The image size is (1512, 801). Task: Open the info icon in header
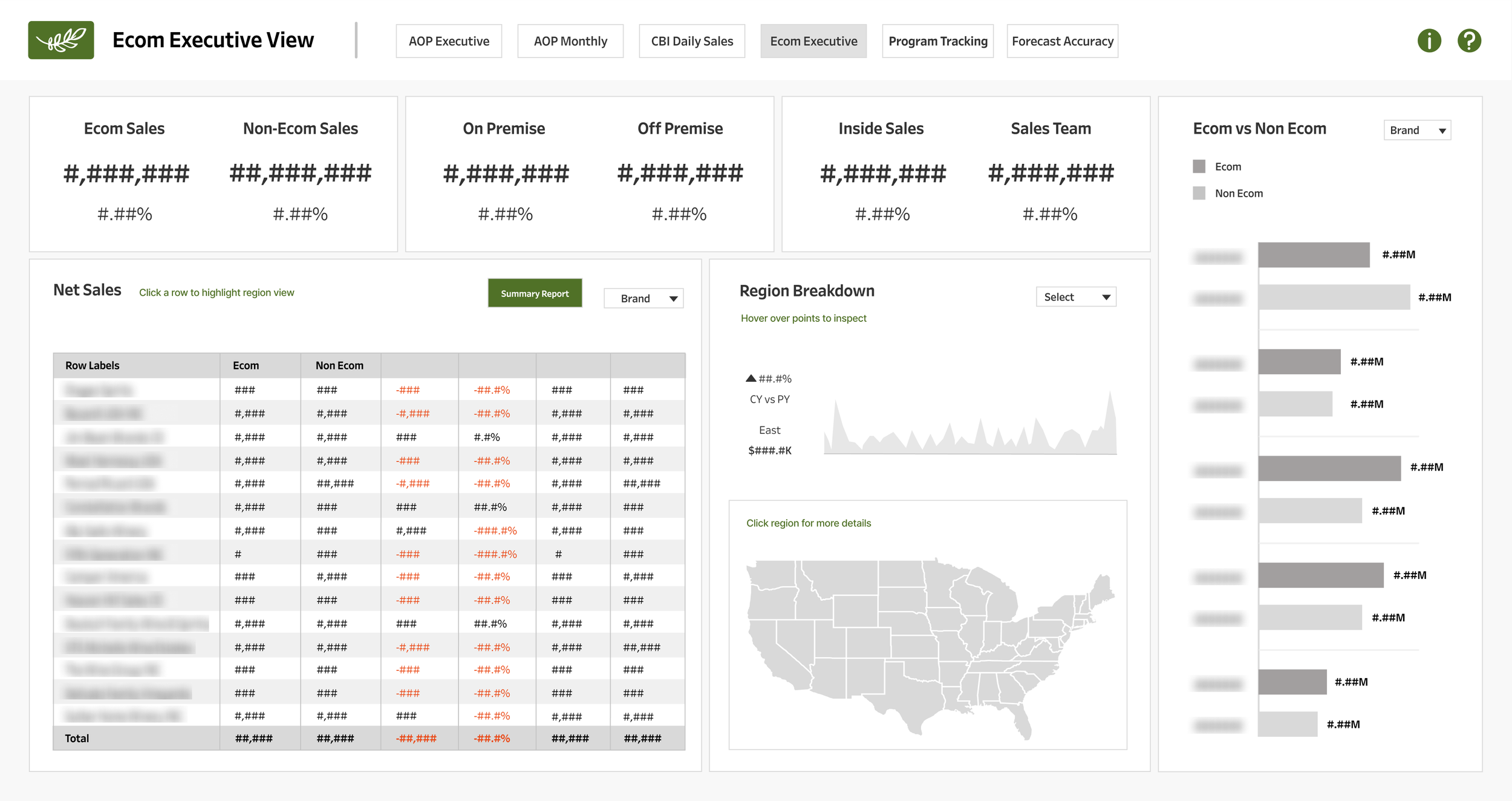(x=1429, y=41)
